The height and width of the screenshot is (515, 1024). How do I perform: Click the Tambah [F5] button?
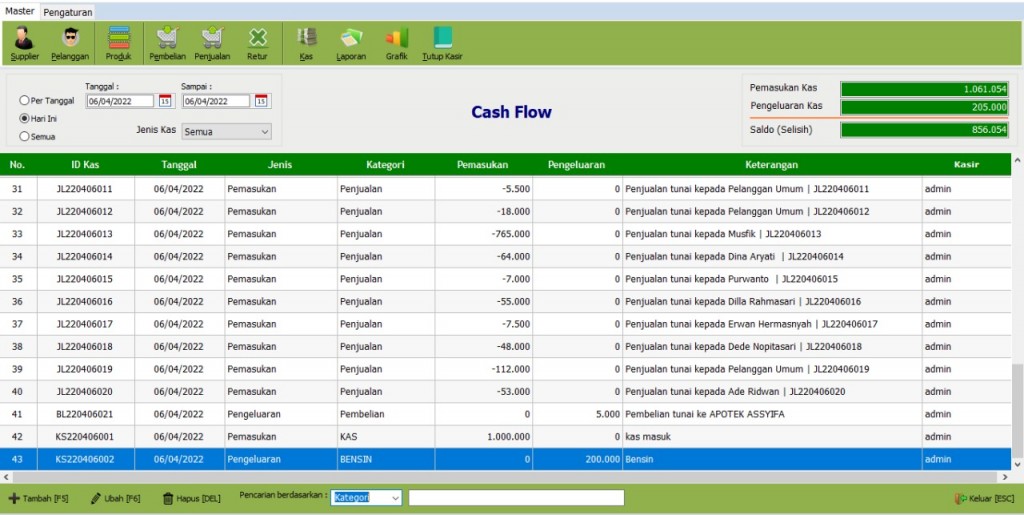point(38,498)
